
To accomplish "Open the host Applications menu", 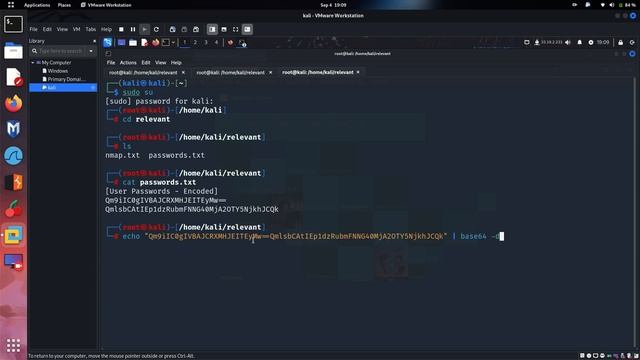I will click(x=37, y=5).
